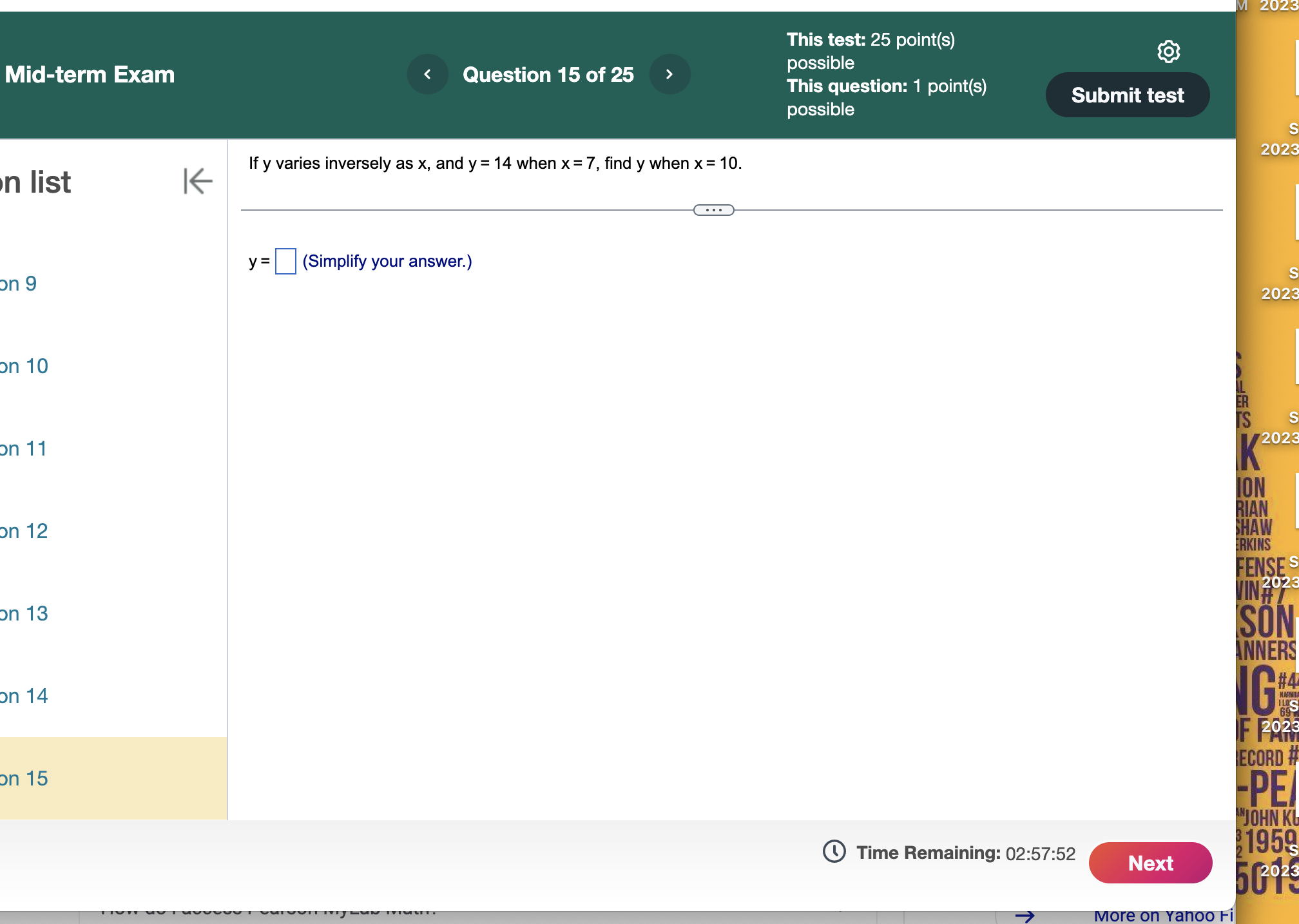The width and height of the screenshot is (1299, 924).
Task: Reveal hidden question list with collapse toggle
Action: coord(197,181)
